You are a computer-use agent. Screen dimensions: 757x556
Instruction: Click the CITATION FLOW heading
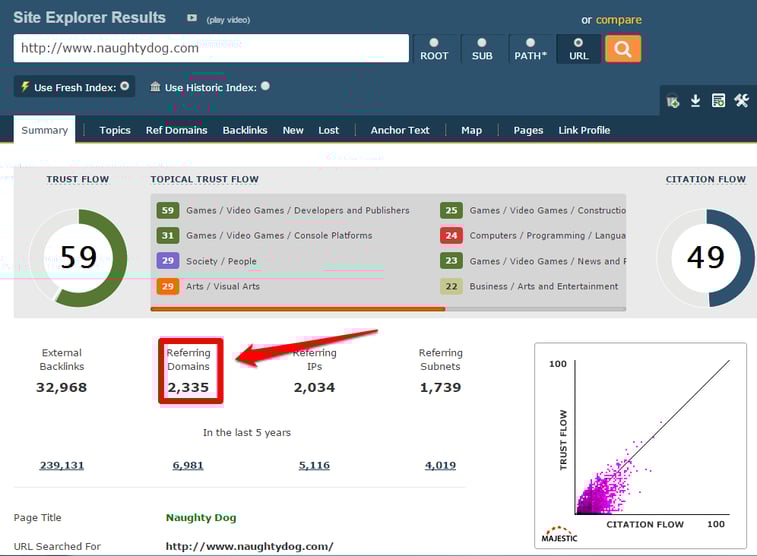click(706, 180)
